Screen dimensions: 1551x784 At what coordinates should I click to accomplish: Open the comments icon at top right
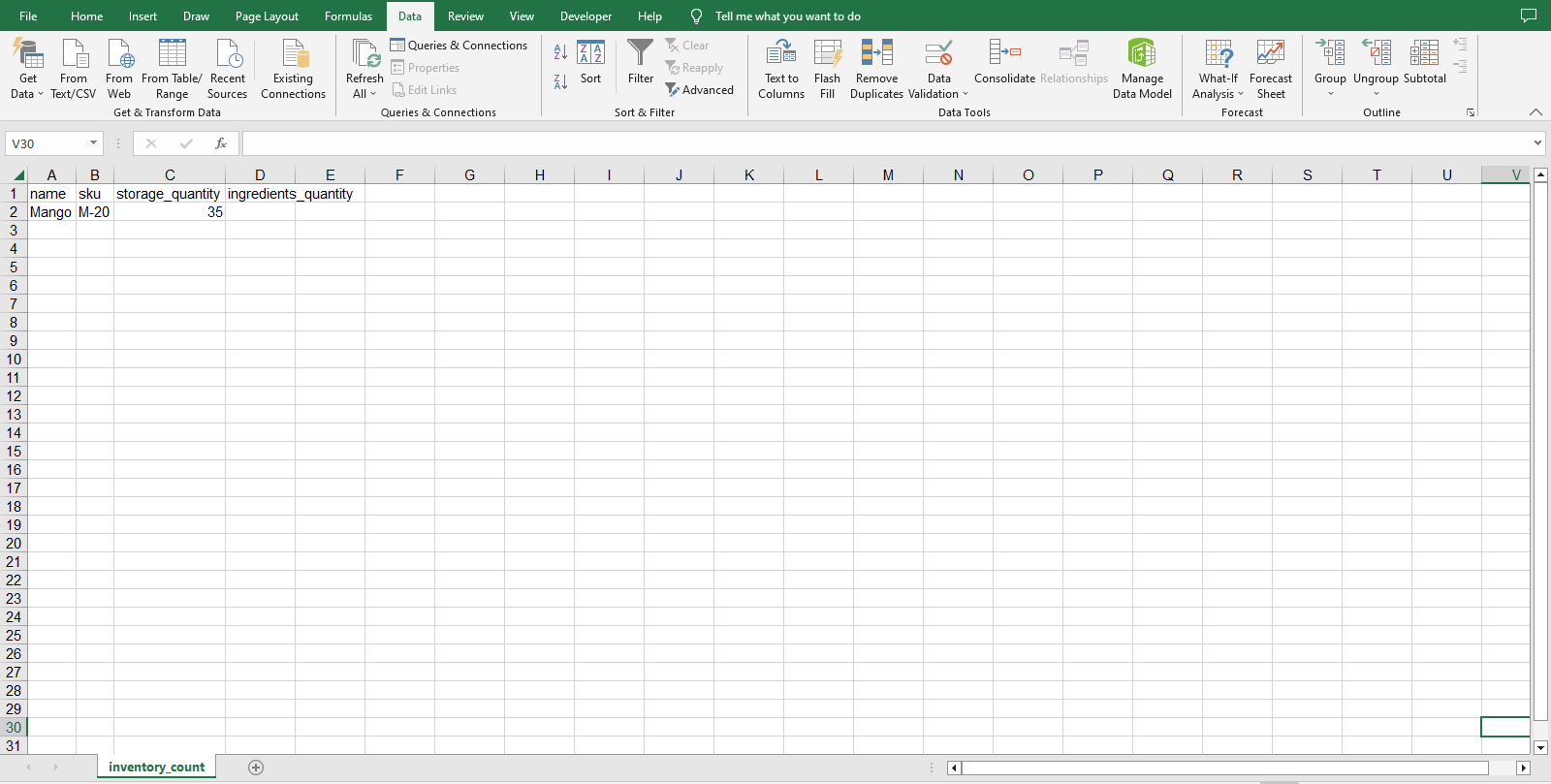(x=1529, y=16)
